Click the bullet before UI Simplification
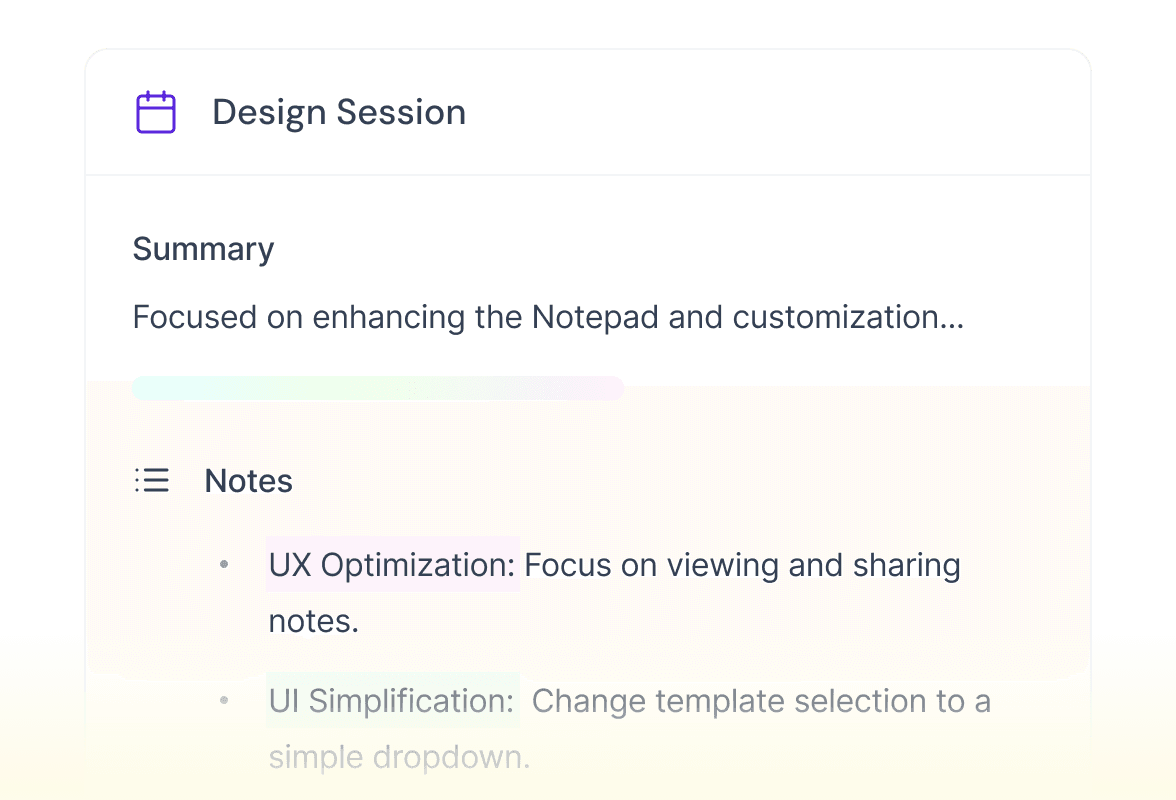The height and width of the screenshot is (800, 1176). 224,701
